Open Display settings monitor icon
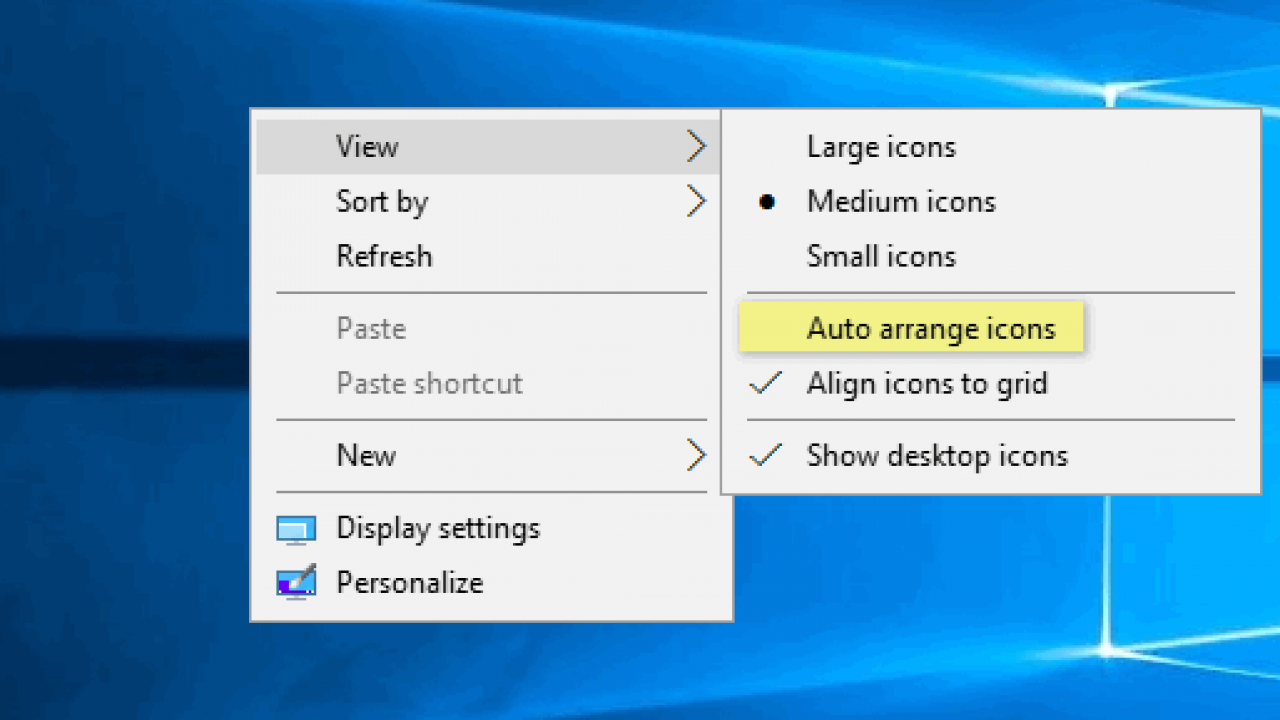The image size is (1280, 720). click(296, 530)
